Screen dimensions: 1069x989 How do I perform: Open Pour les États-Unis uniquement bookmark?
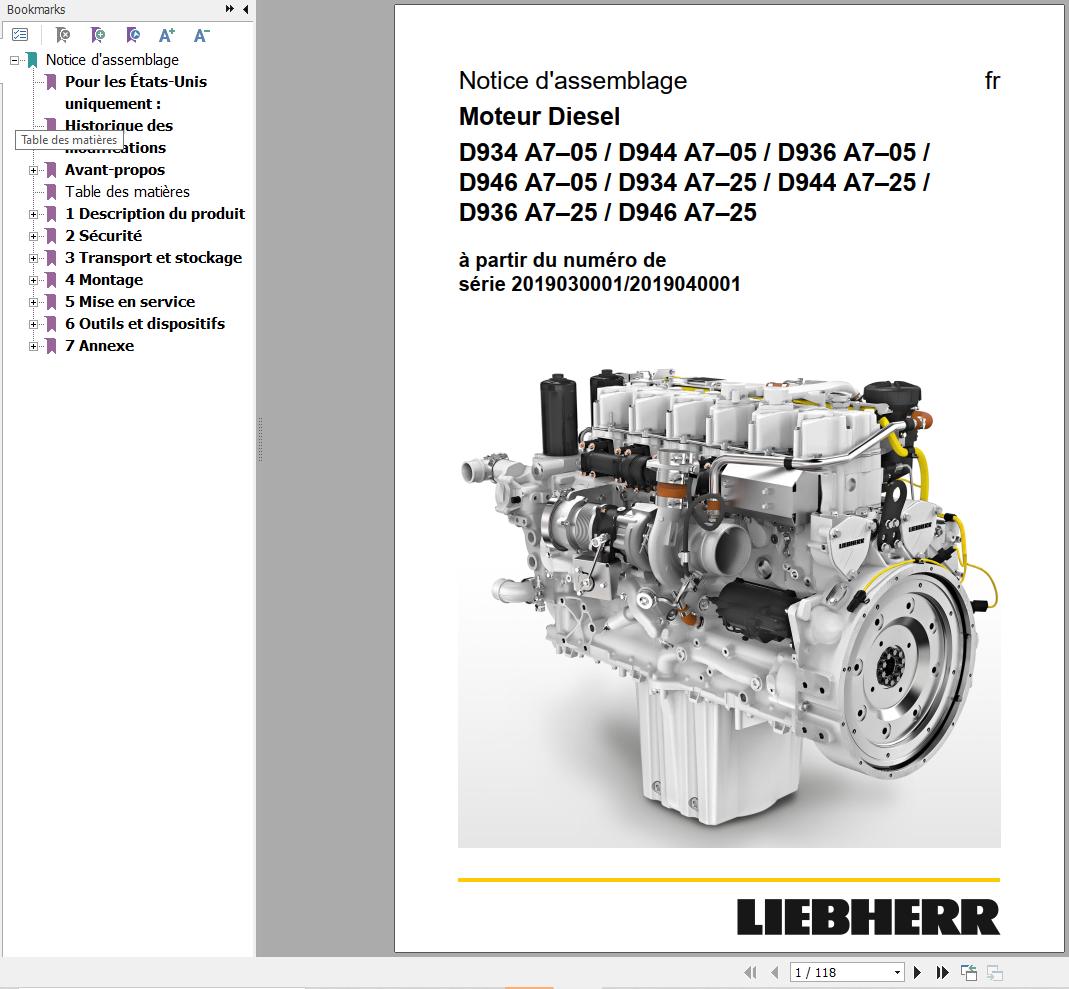136,93
